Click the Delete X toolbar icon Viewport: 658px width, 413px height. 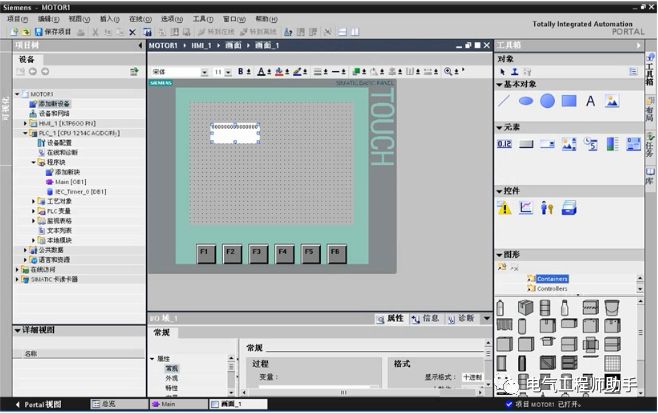132,32
